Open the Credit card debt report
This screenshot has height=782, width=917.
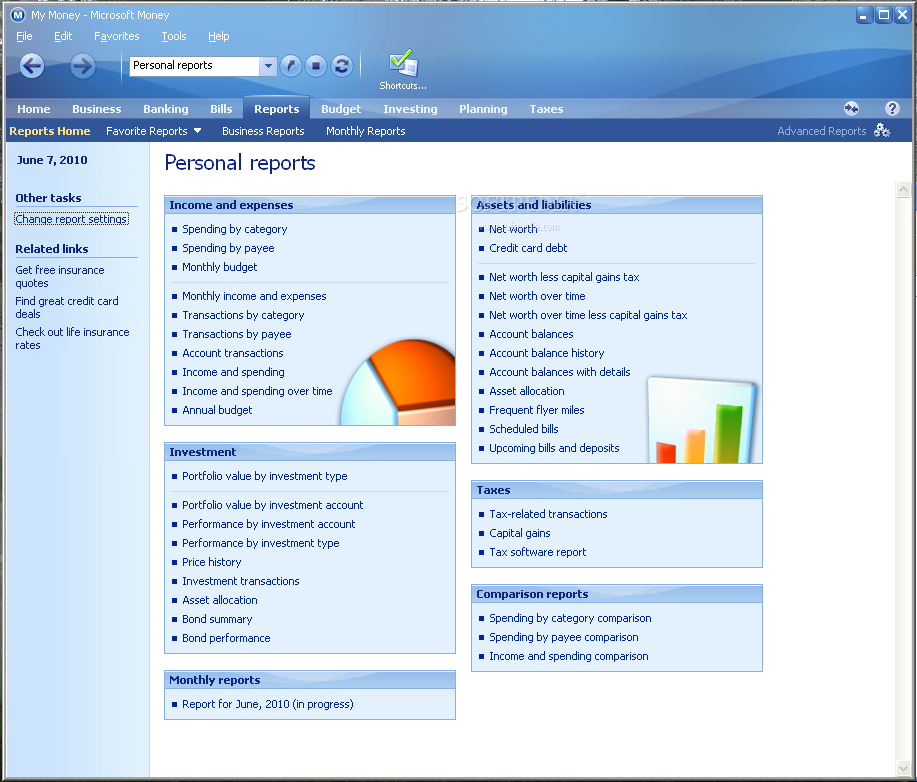click(x=528, y=248)
